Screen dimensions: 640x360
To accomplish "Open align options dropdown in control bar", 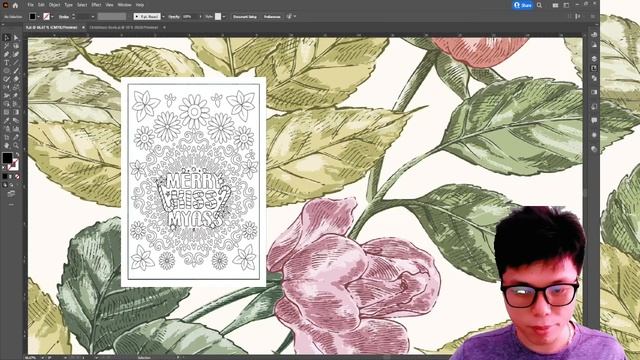I will tap(295, 17).
